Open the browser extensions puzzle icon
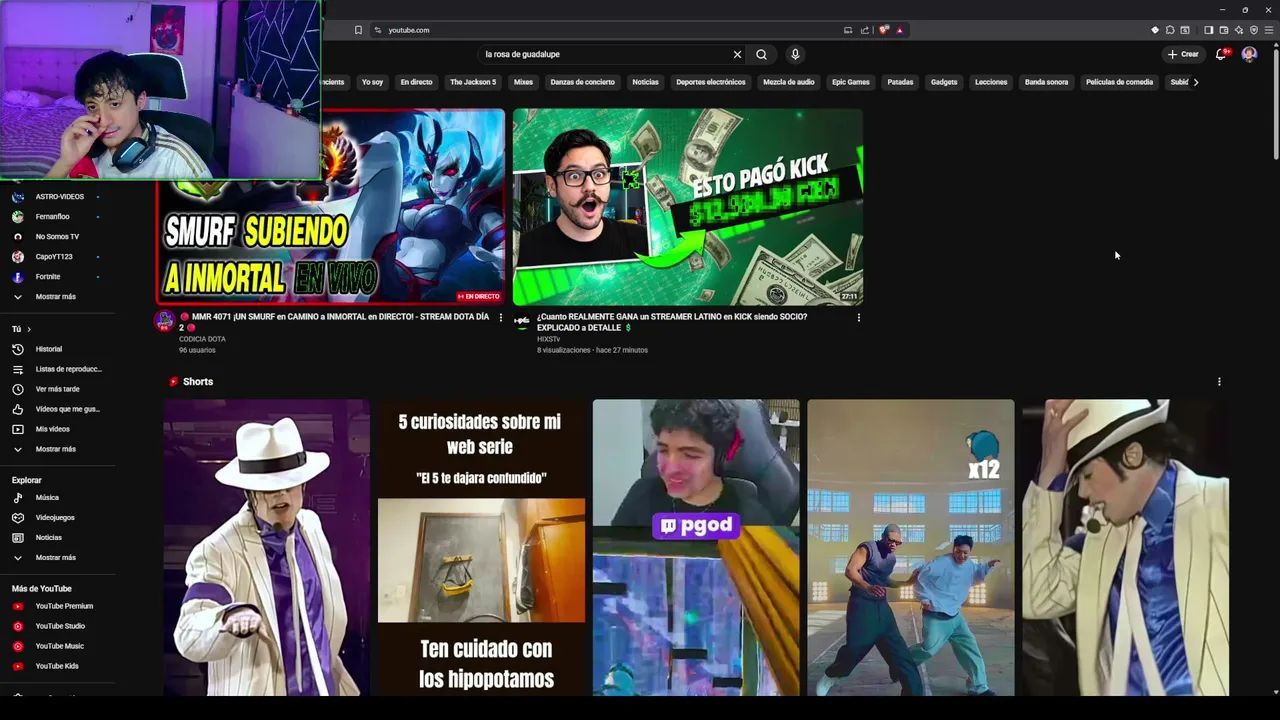This screenshot has width=1280, height=720. (1170, 30)
